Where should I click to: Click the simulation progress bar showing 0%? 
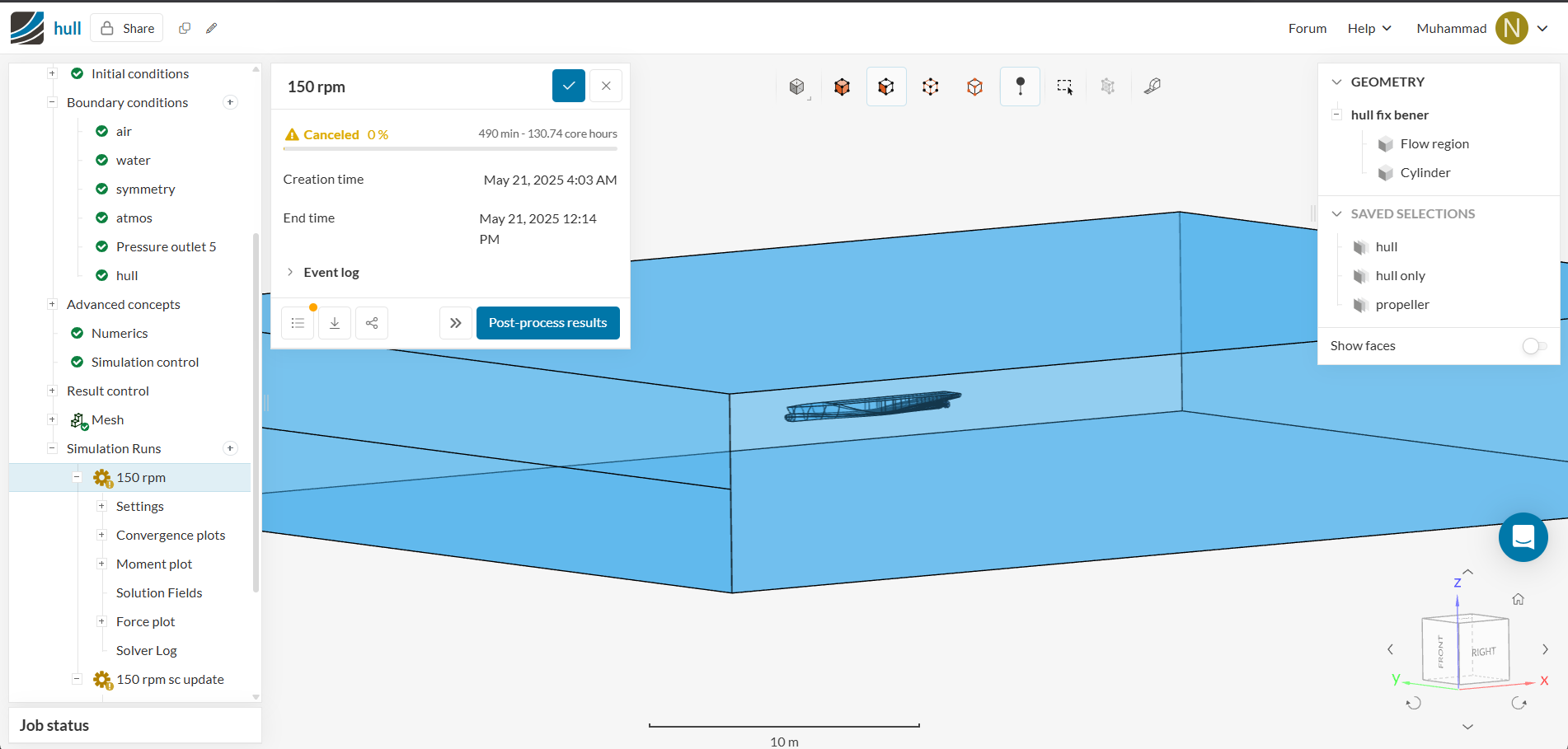[449, 149]
